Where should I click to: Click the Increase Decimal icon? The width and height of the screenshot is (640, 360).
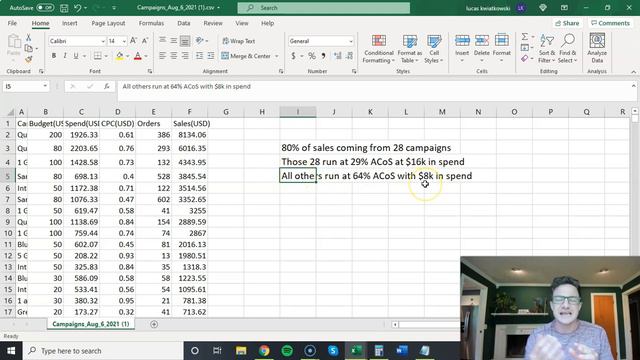(x=338, y=56)
